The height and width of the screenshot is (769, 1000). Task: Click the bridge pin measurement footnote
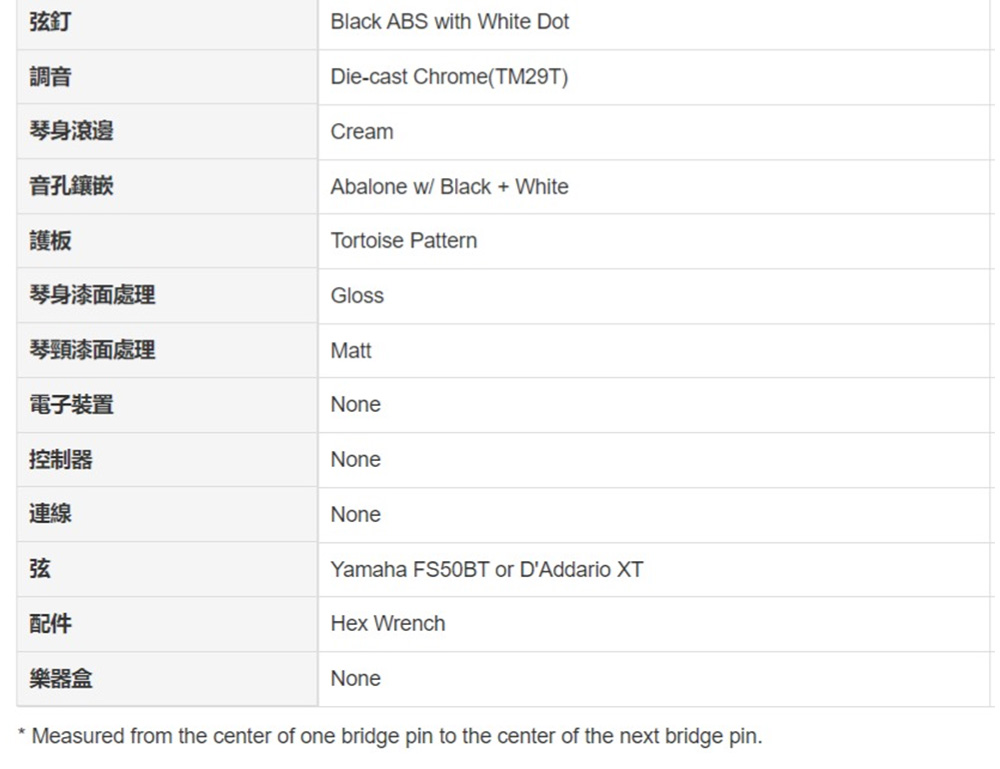click(390, 737)
